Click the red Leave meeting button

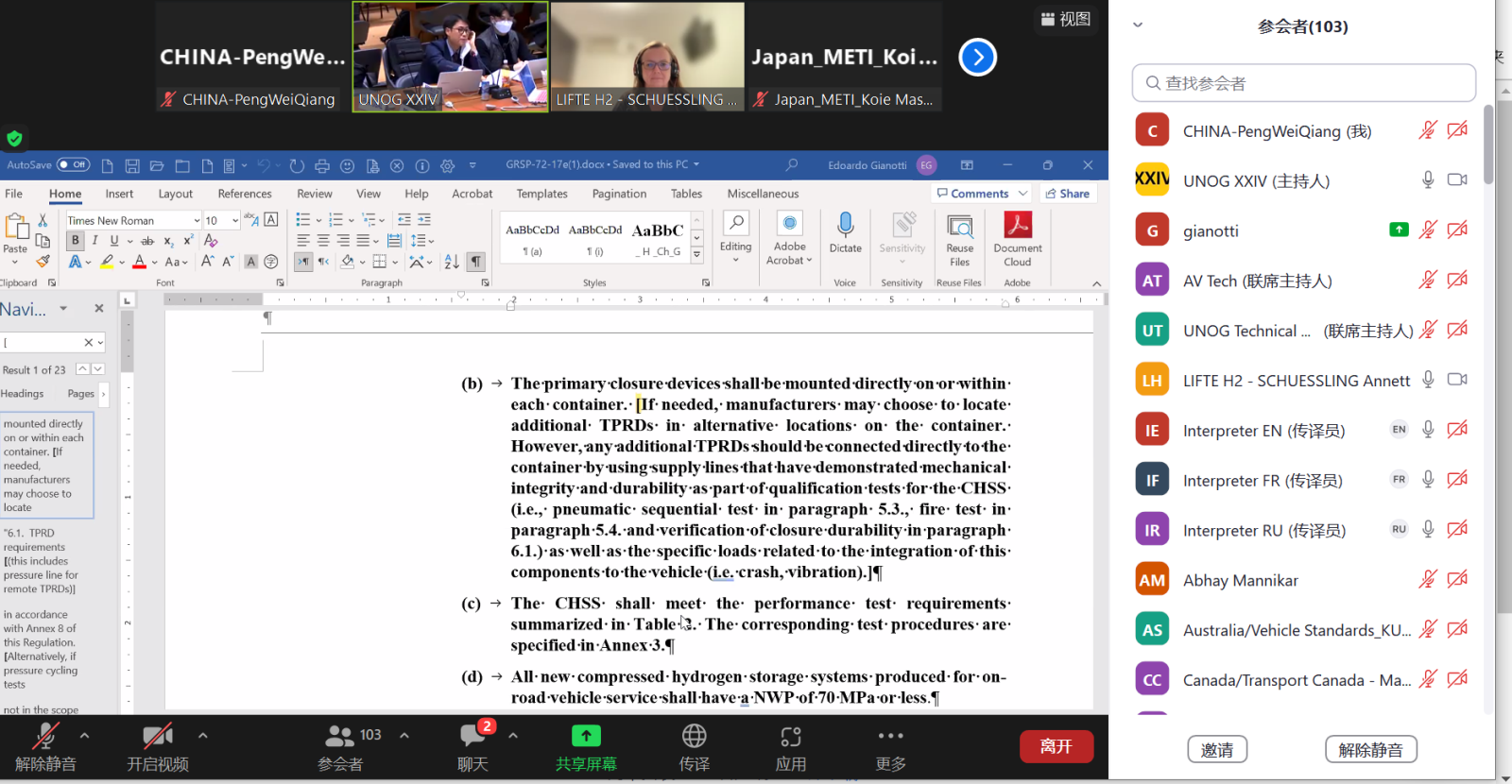[1056, 746]
